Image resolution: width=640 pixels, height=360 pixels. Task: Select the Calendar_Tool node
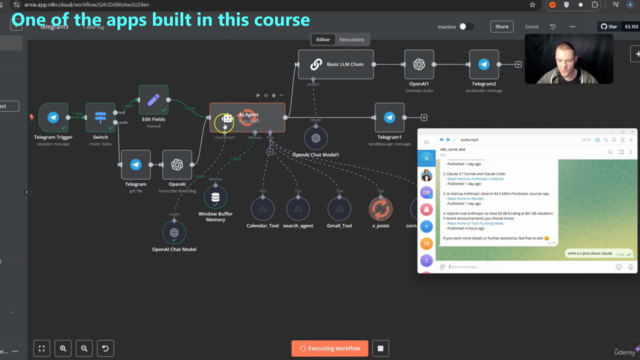tap(262, 209)
